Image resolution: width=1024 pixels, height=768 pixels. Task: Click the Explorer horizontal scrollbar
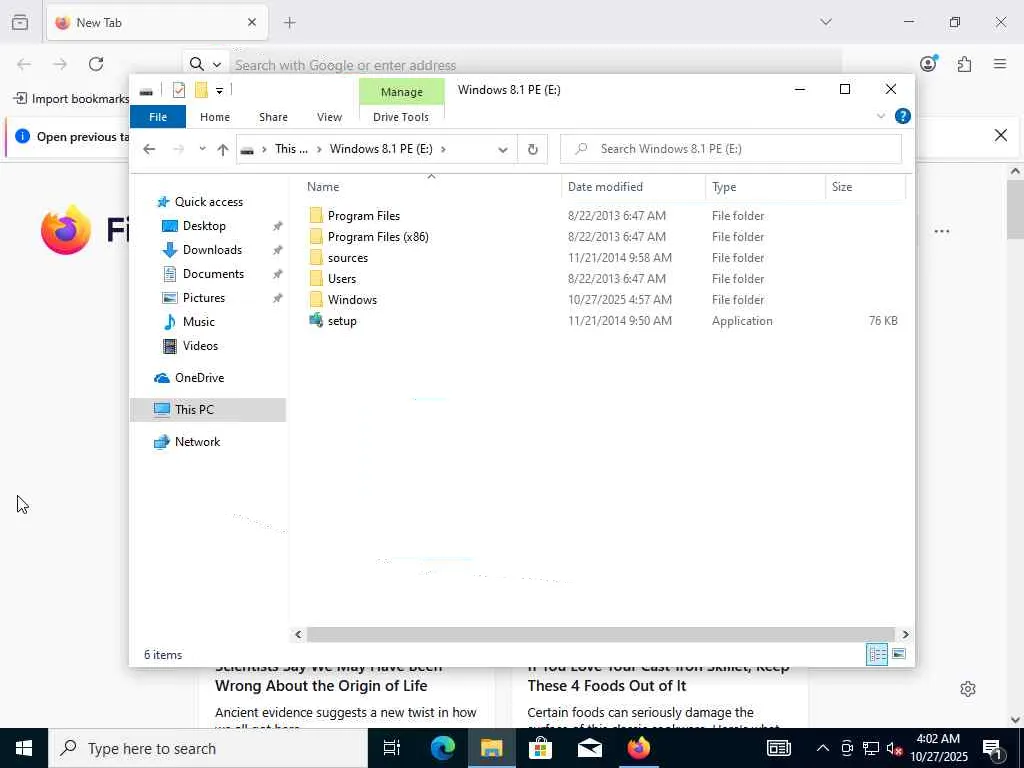pos(600,634)
